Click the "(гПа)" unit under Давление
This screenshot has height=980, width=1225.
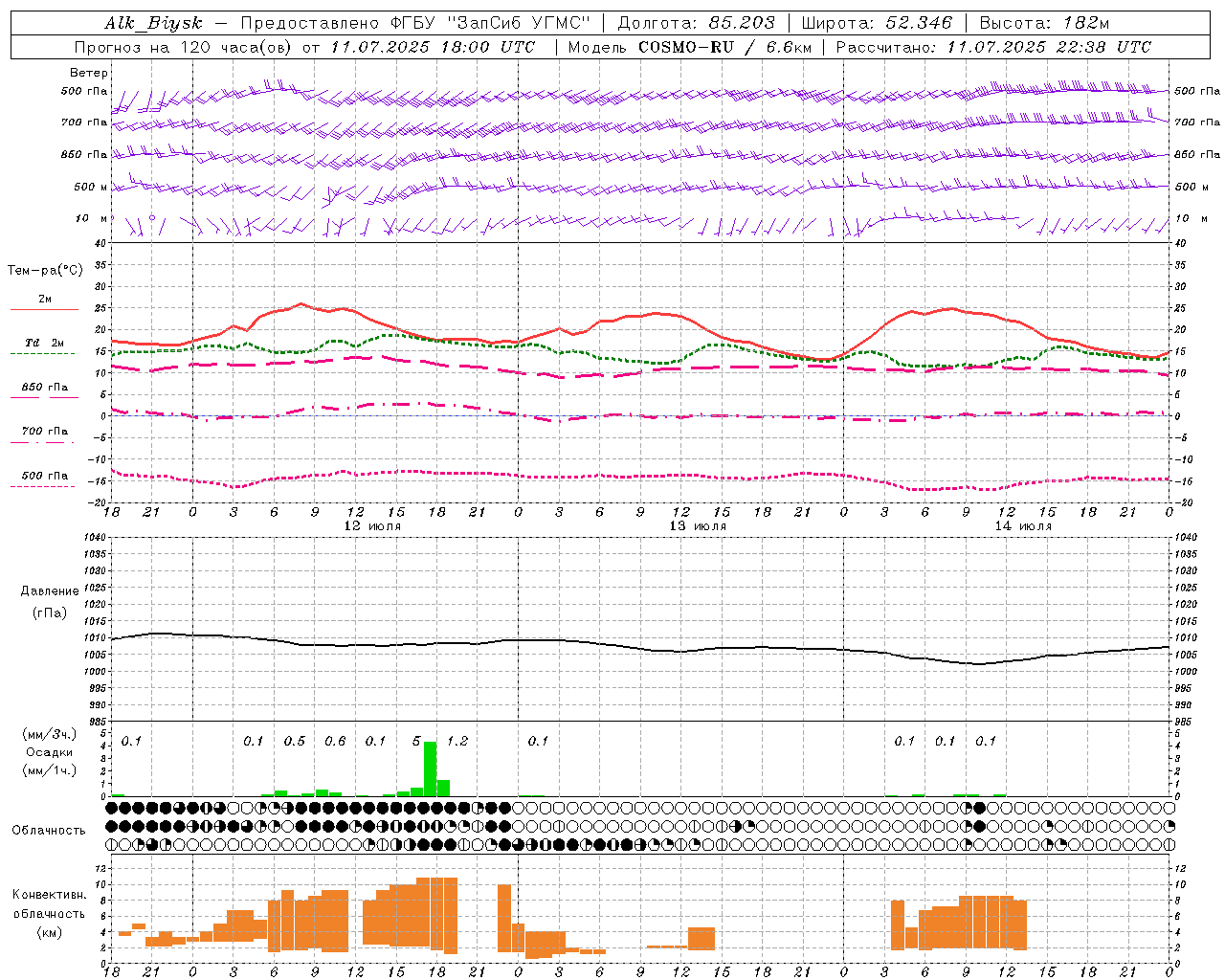[x=50, y=613]
